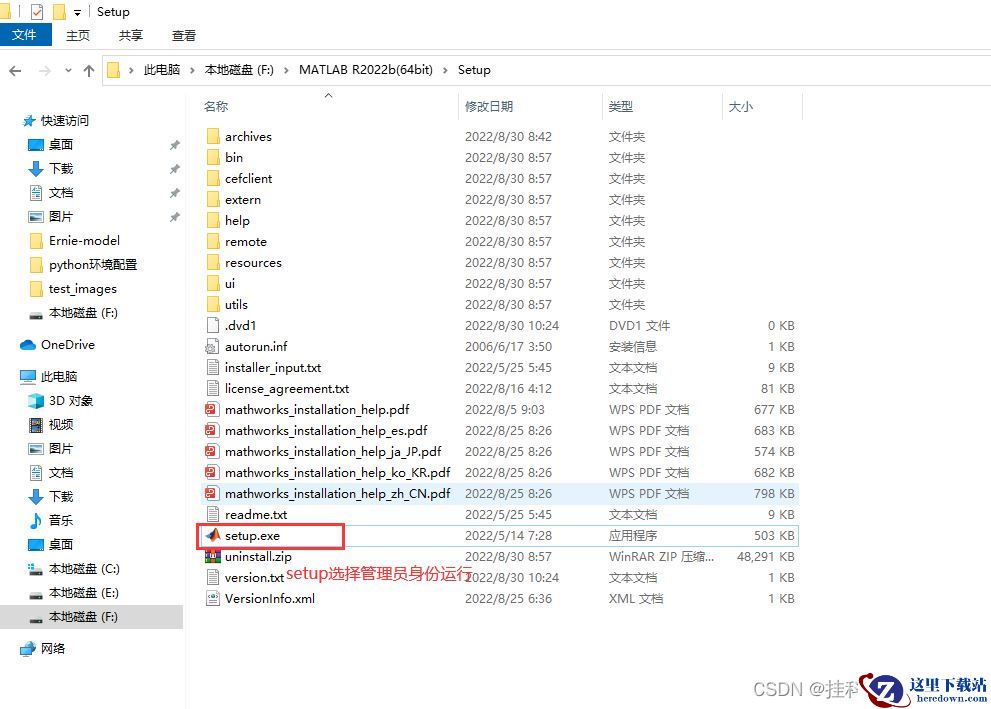The width and height of the screenshot is (991, 709).
Task: Open 音乐 library in the sidebar
Action: [61, 521]
